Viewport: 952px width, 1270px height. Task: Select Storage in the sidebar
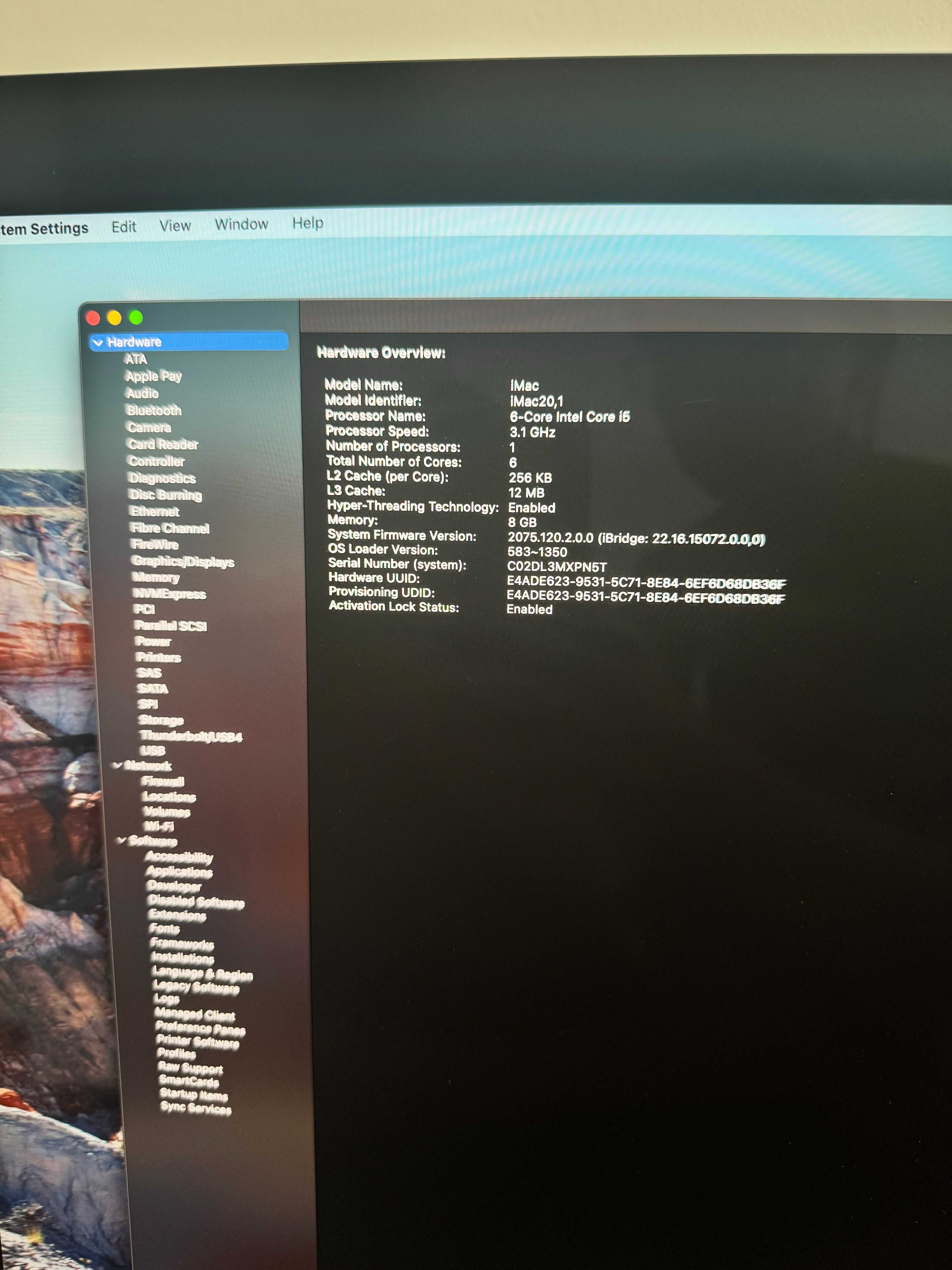[161, 720]
